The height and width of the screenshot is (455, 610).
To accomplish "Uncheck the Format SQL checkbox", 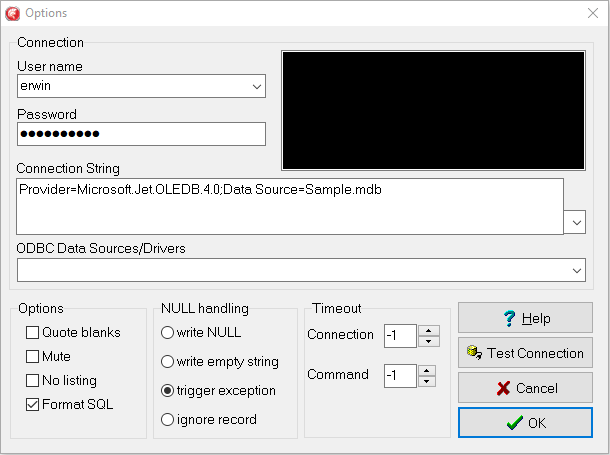I will coord(33,405).
